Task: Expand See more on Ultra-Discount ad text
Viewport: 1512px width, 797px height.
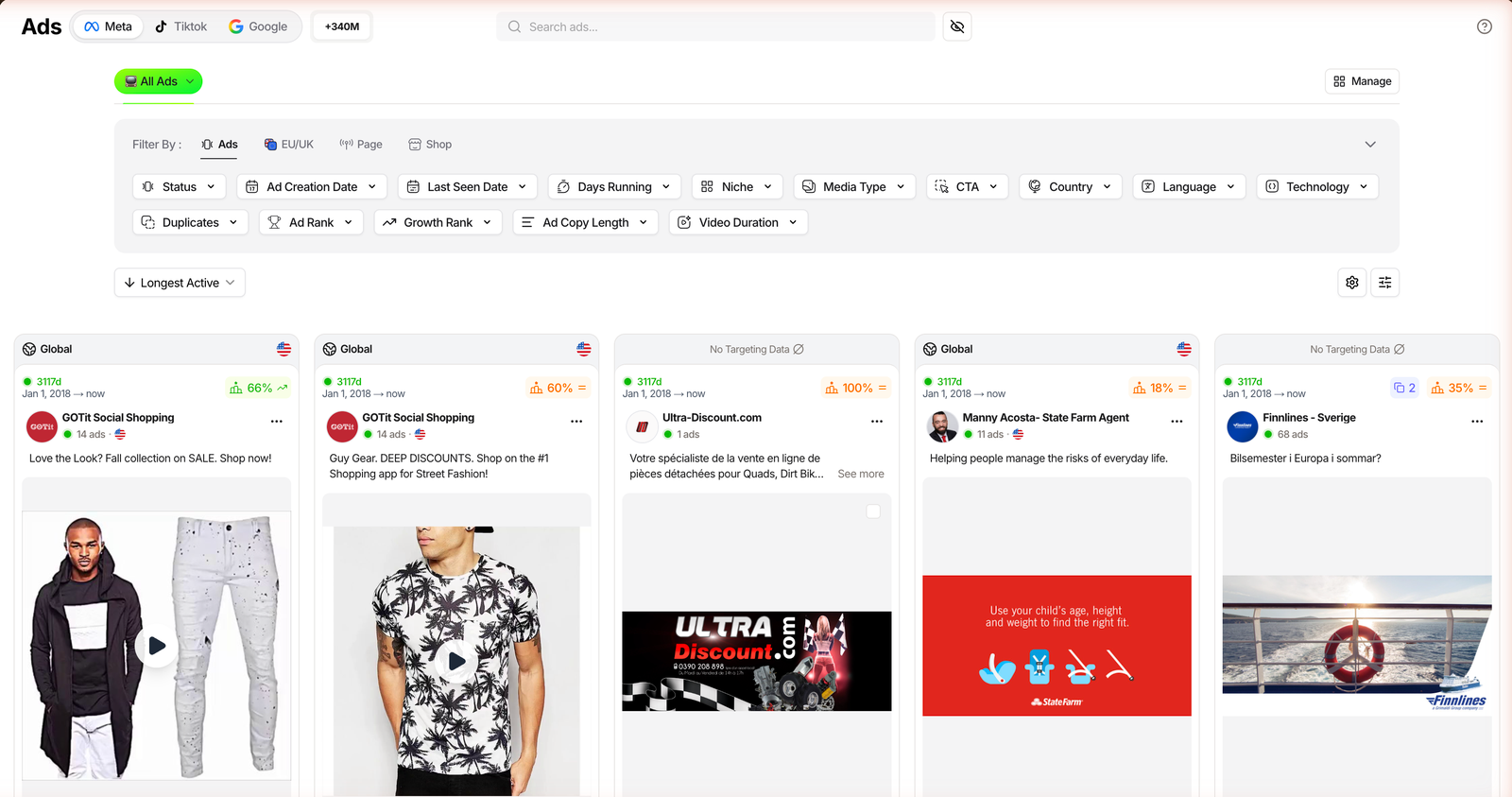Action: click(x=861, y=475)
